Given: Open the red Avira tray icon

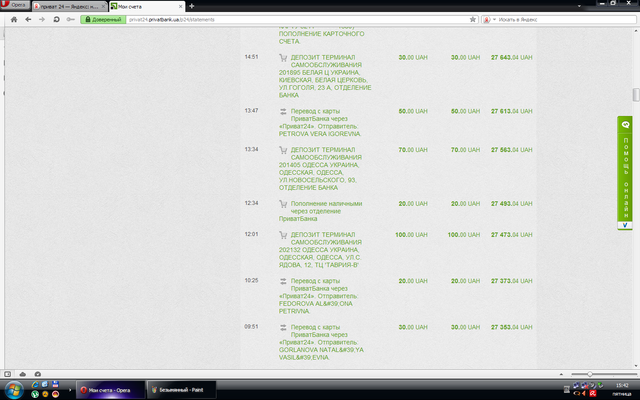Looking at the screenshot, I should pyautogui.click(x=593, y=394).
